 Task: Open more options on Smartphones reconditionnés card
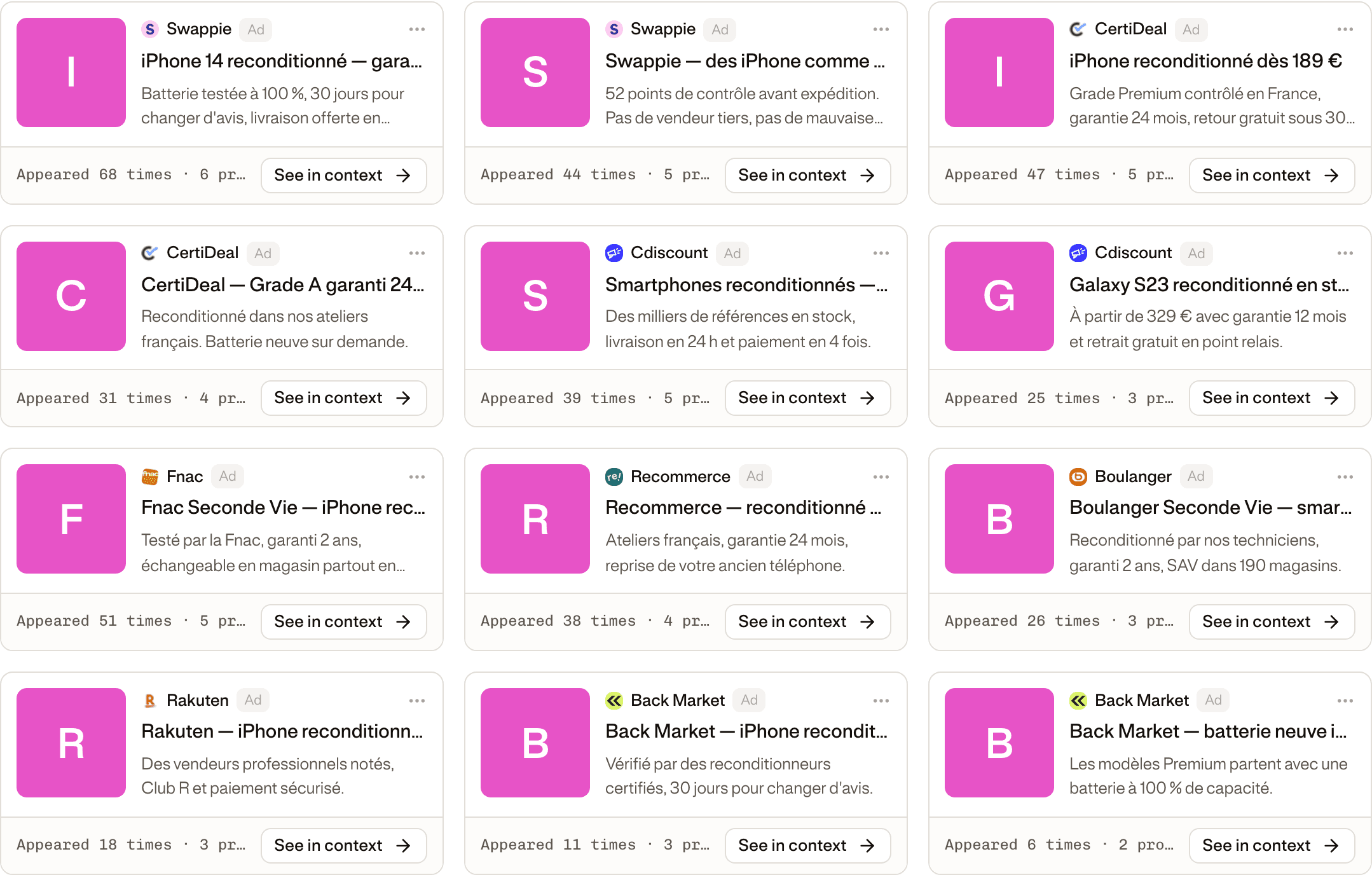881,253
